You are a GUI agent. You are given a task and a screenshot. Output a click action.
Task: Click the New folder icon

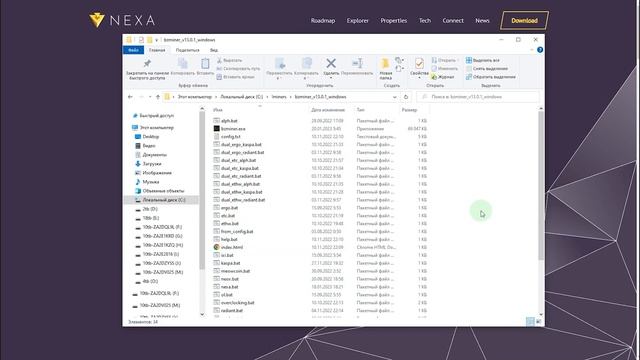click(x=385, y=64)
